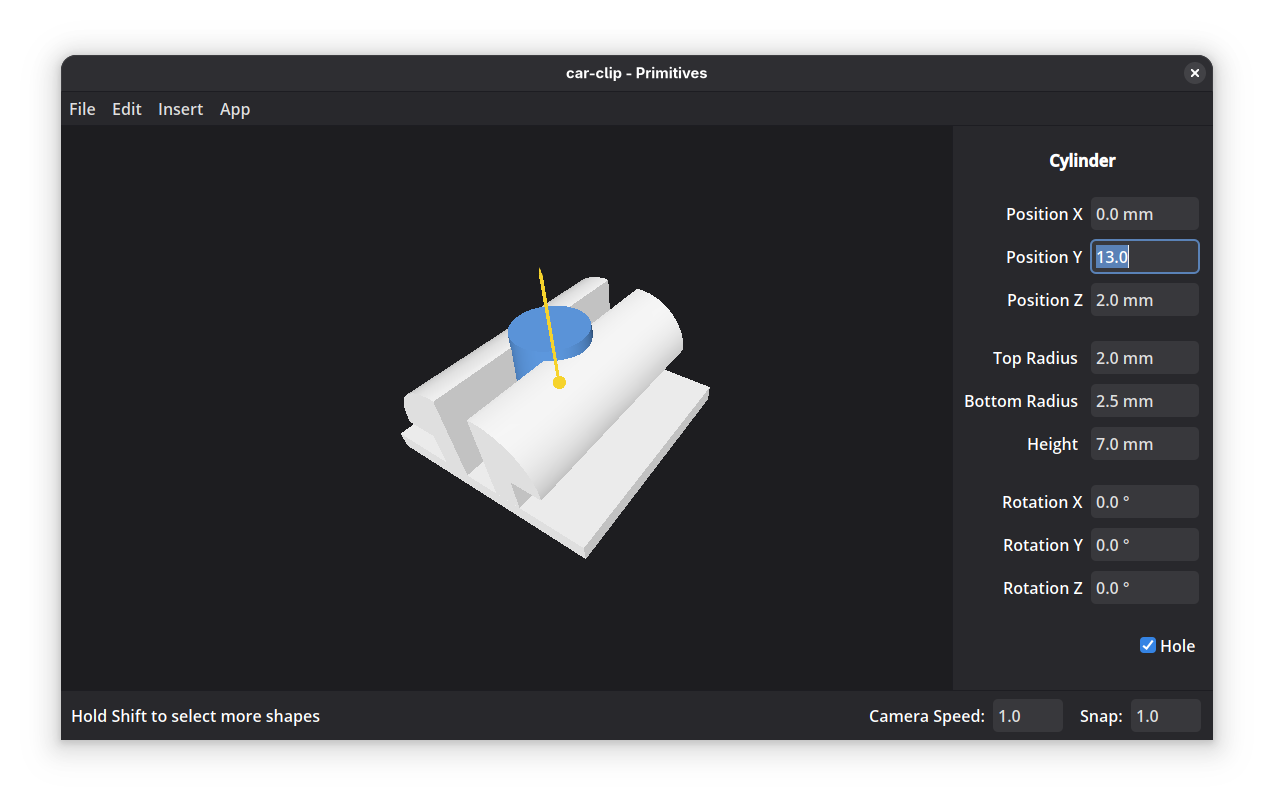Image resolution: width=1274 pixels, height=807 pixels.
Task: Click the Snap value field
Action: click(1165, 716)
